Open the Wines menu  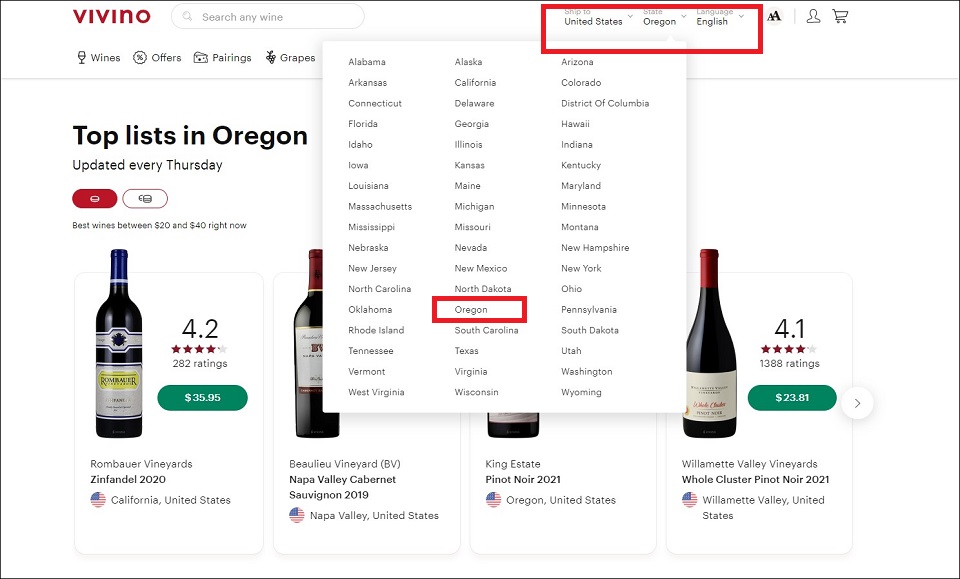99,58
